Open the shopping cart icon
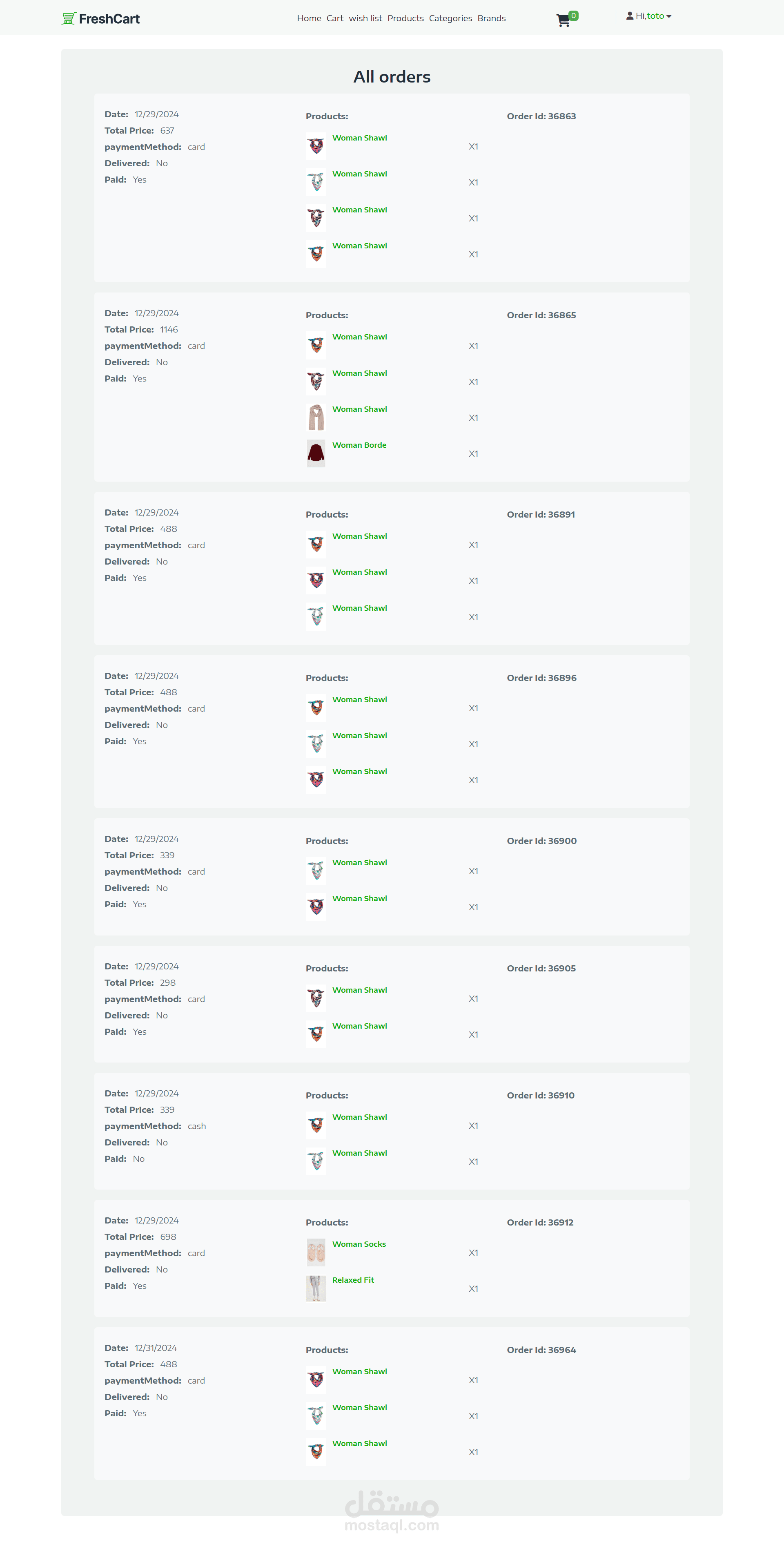Image resolution: width=784 pixels, height=1565 pixels. pyautogui.click(x=563, y=21)
